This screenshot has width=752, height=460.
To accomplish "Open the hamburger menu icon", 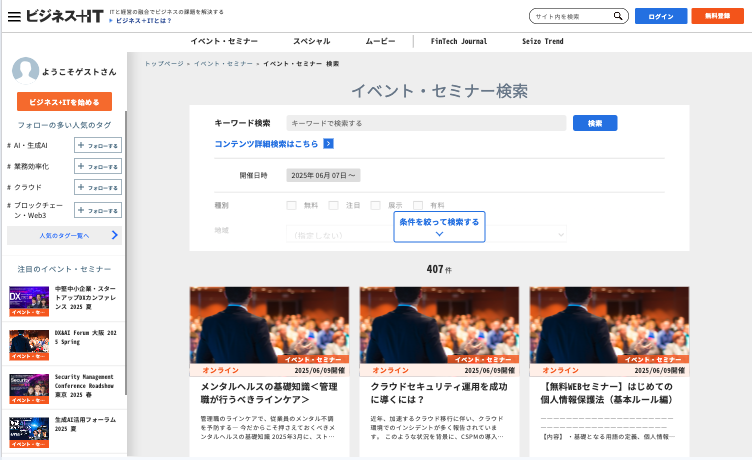I will coord(14,16).
